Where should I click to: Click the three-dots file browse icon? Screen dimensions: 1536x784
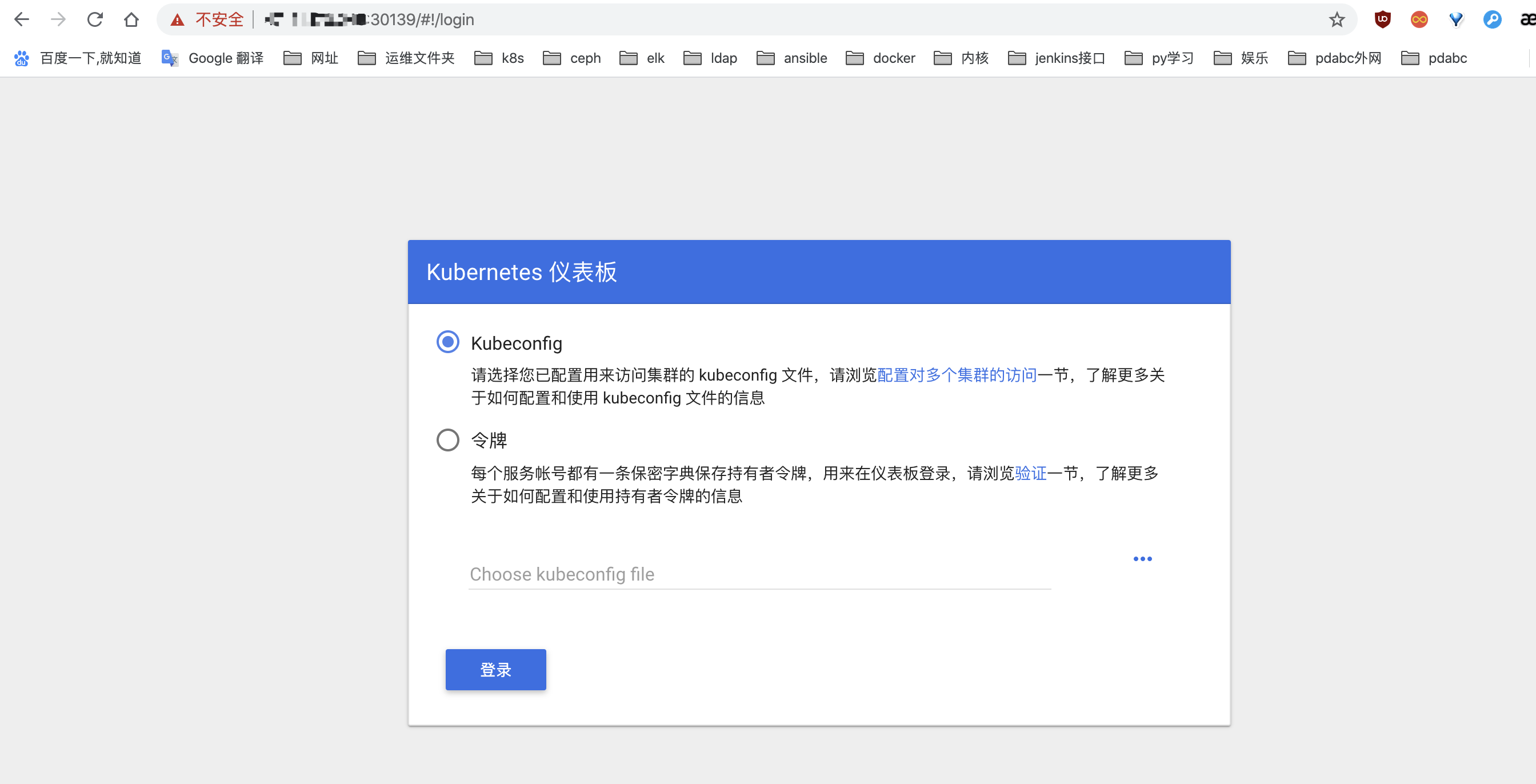click(1142, 559)
